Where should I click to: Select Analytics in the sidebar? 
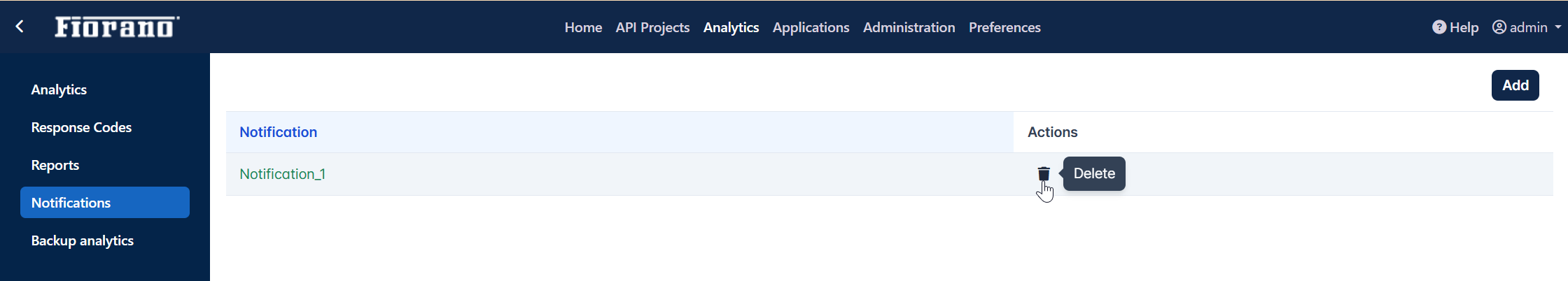[59, 89]
